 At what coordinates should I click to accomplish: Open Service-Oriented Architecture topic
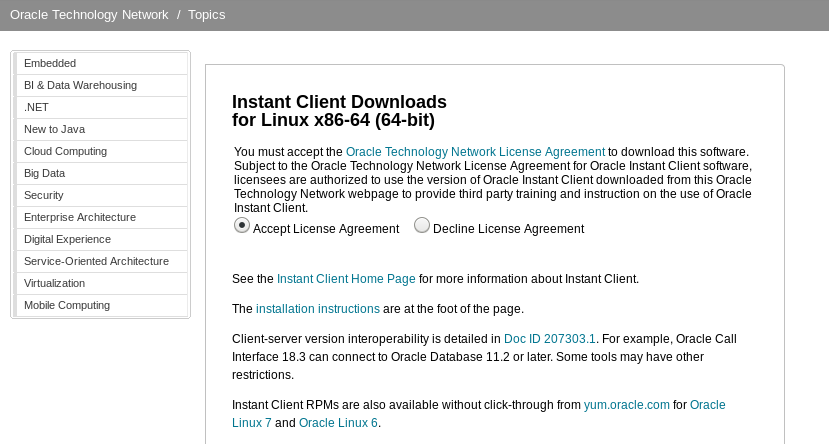click(100, 262)
